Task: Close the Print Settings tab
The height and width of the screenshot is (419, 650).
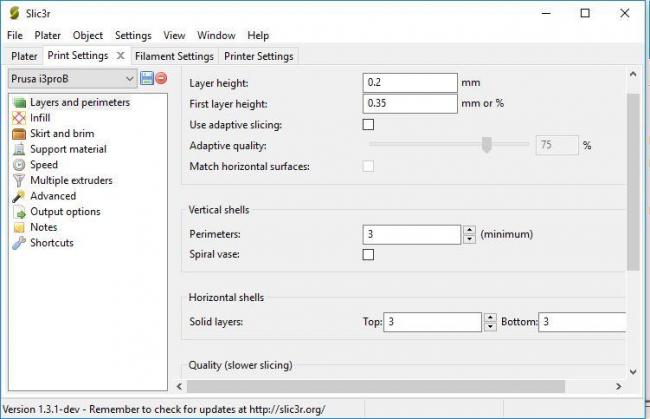Action: click(120, 56)
